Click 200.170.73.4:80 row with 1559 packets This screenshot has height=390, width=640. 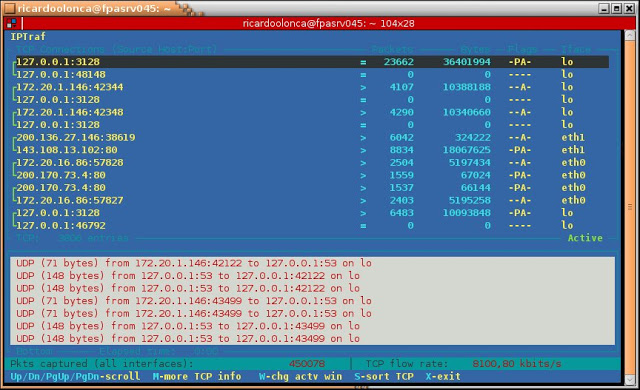click(312, 175)
